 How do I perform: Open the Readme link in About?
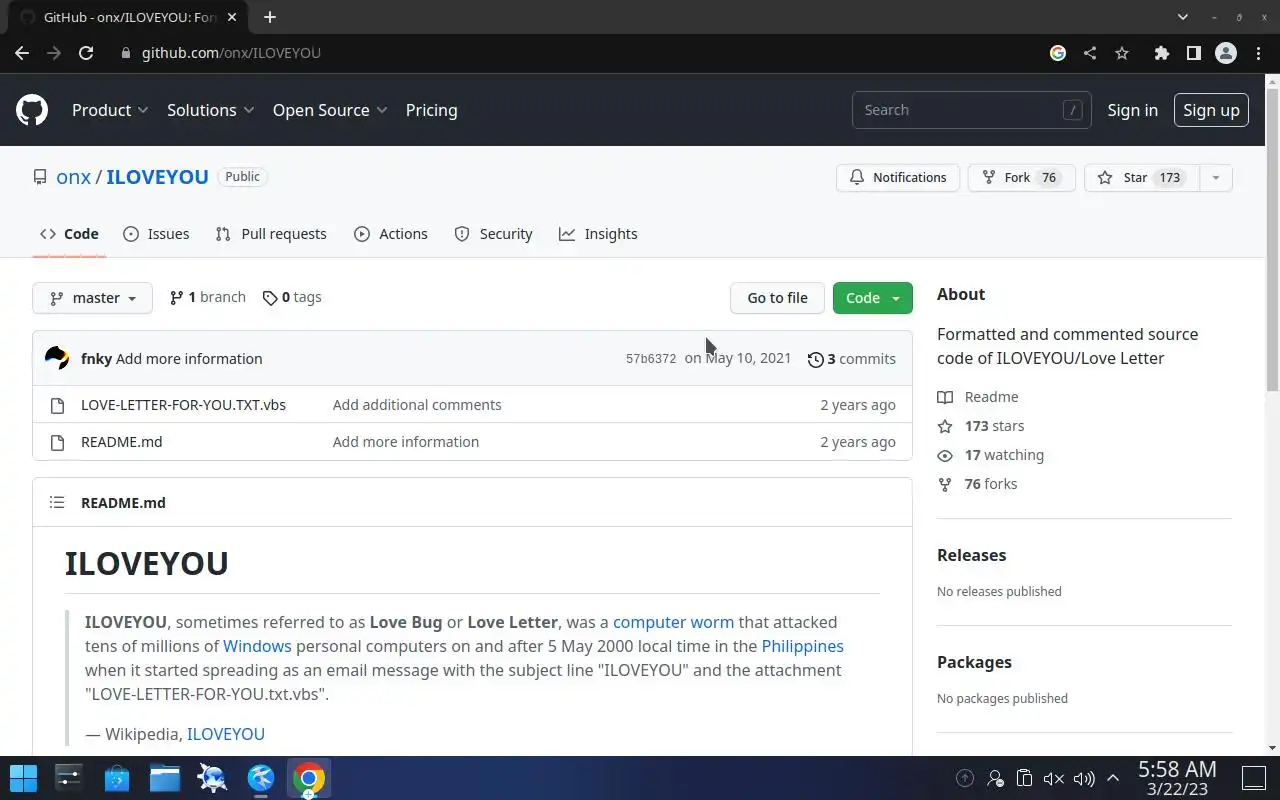[x=978, y=397]
